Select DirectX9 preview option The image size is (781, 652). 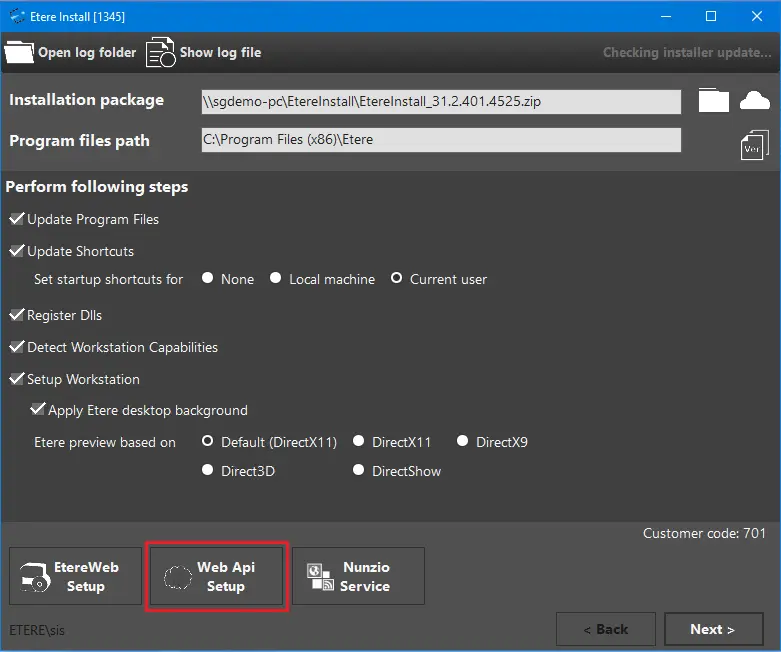tap(463, 441)
